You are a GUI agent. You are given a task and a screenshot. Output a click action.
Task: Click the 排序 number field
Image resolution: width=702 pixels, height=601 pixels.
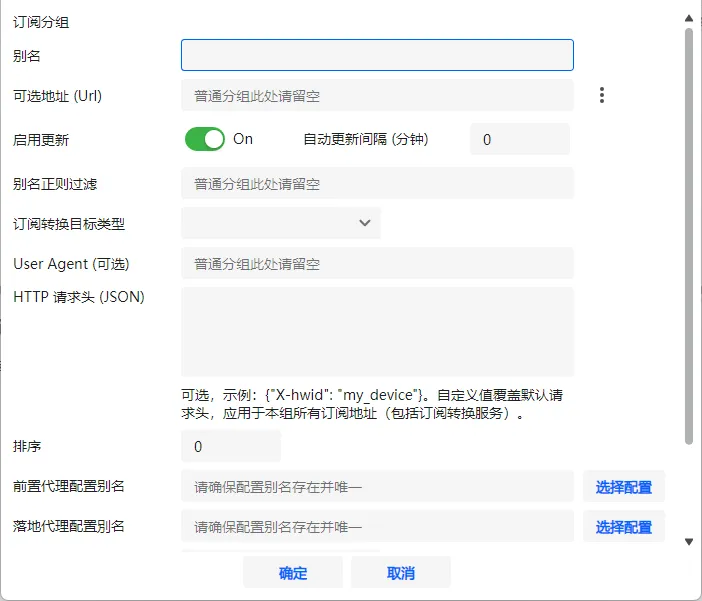[231, 446]
